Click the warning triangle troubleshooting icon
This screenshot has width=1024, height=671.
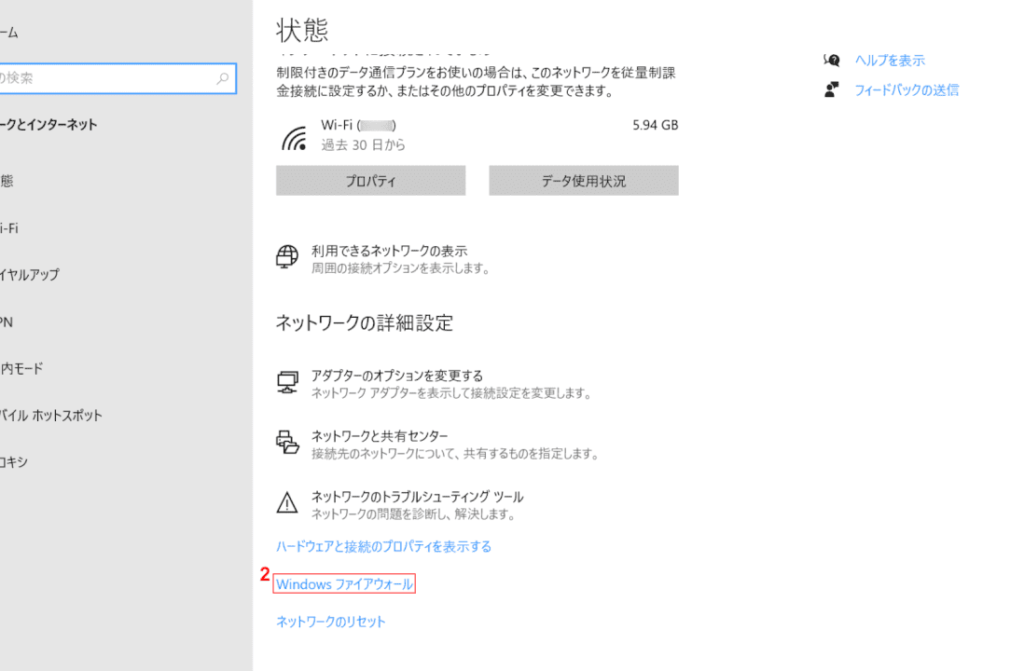tap(287, 503)
